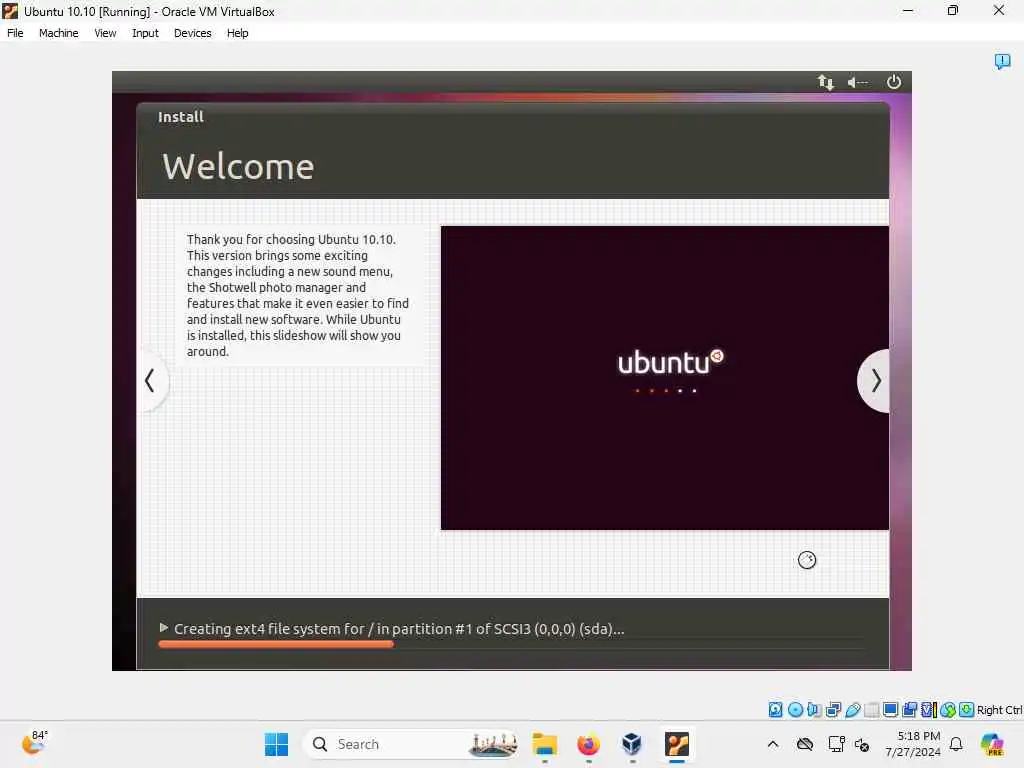This screenshot has width=1024, height=768.
Task: Open the Machine menu
Action: click(x=58, y=33)
